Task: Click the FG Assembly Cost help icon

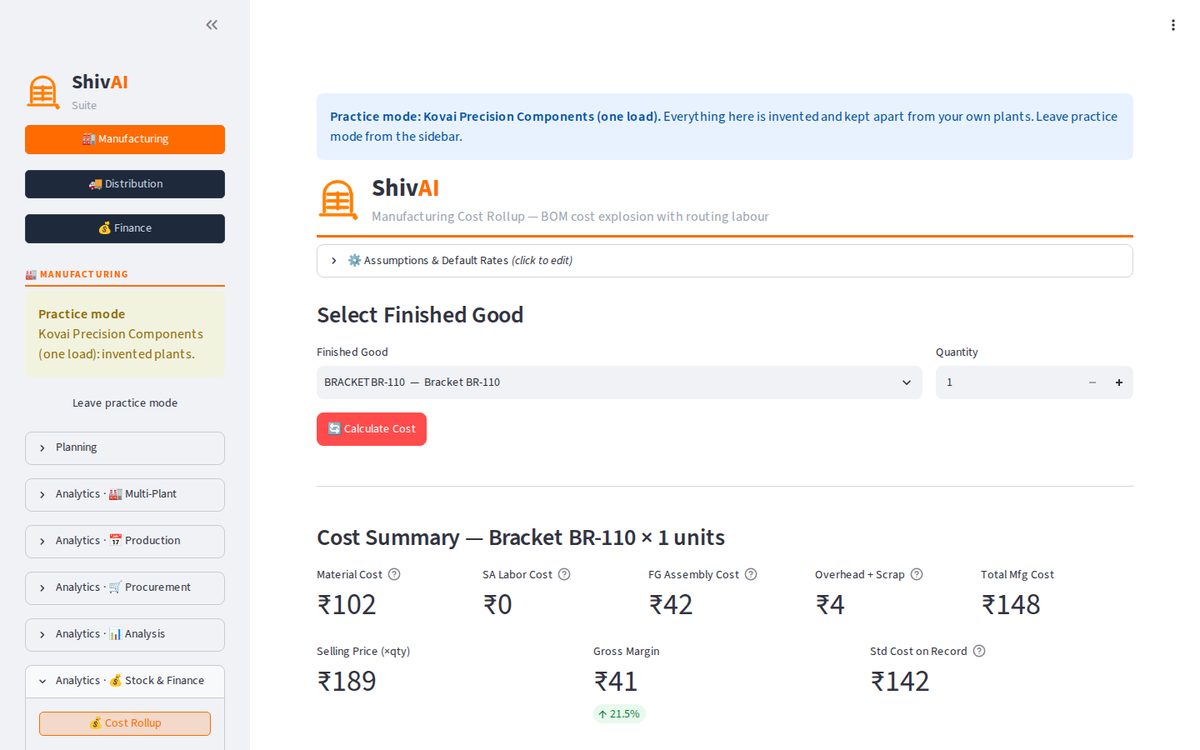Action: coord(751,574)
